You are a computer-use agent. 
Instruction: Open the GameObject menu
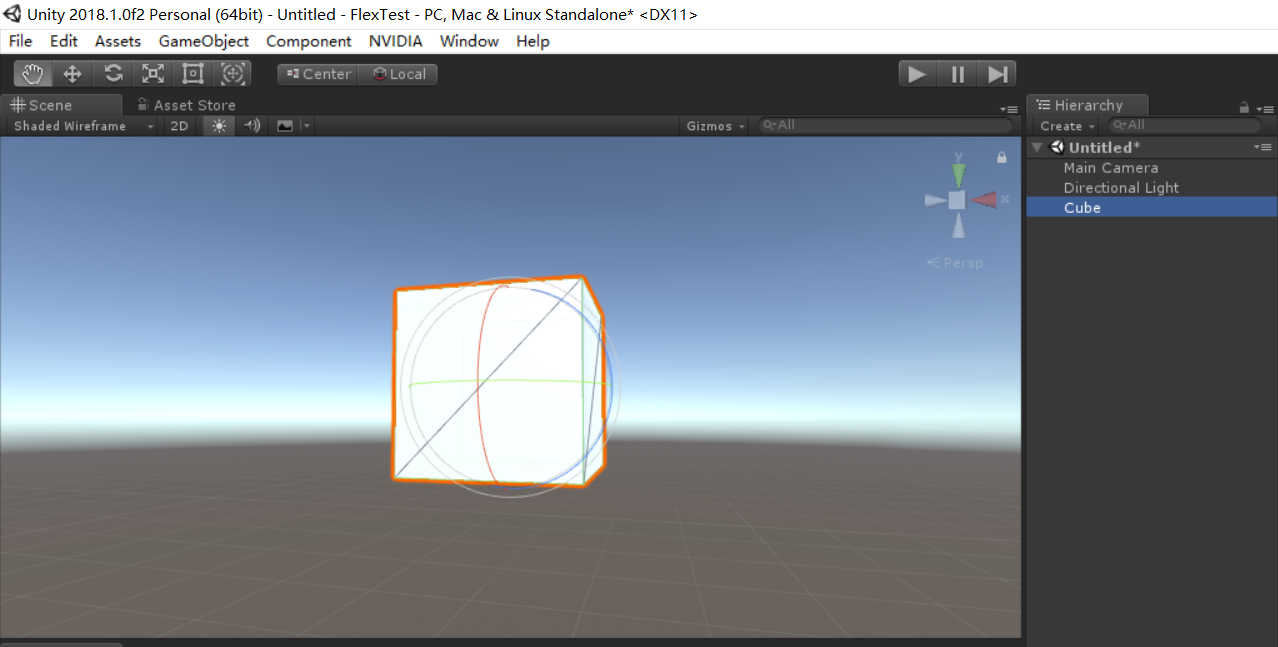(203, 41)
